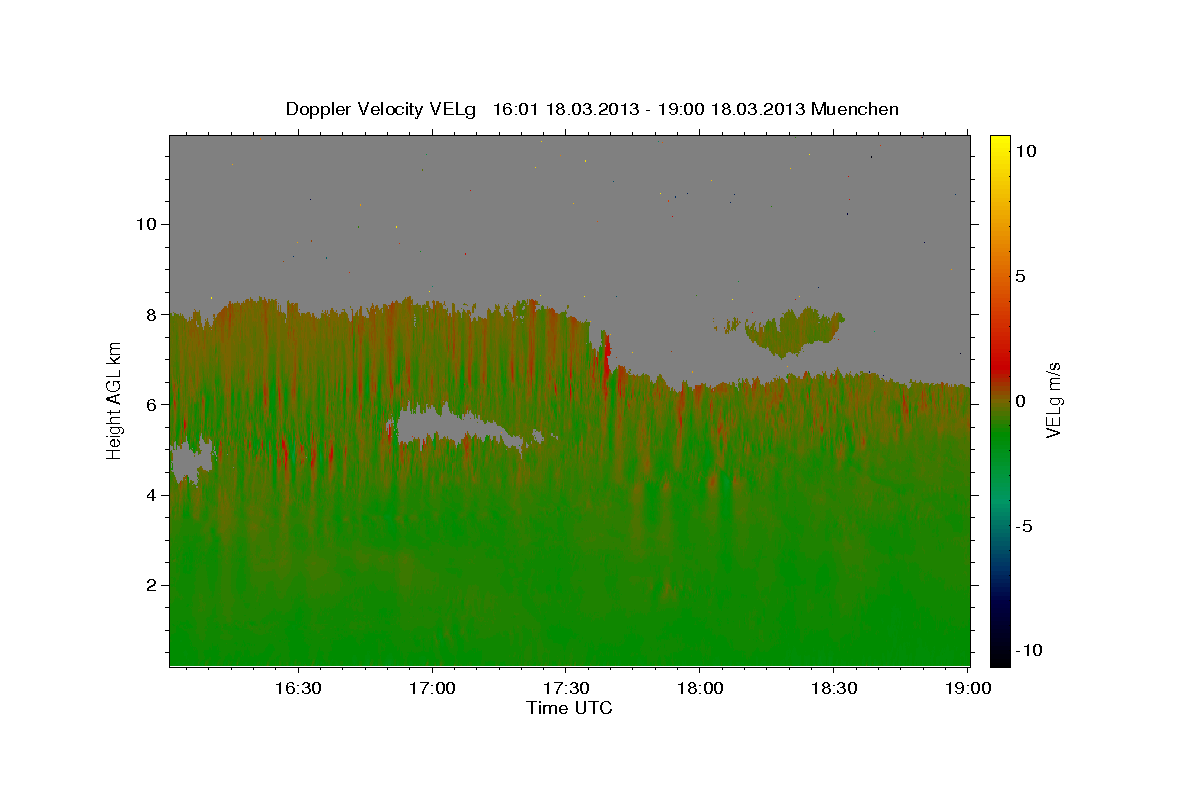Click the 16:30 time tick label
Viewport: 1200px width, 800px height.
pyautogui.click(x=298, y=688)
